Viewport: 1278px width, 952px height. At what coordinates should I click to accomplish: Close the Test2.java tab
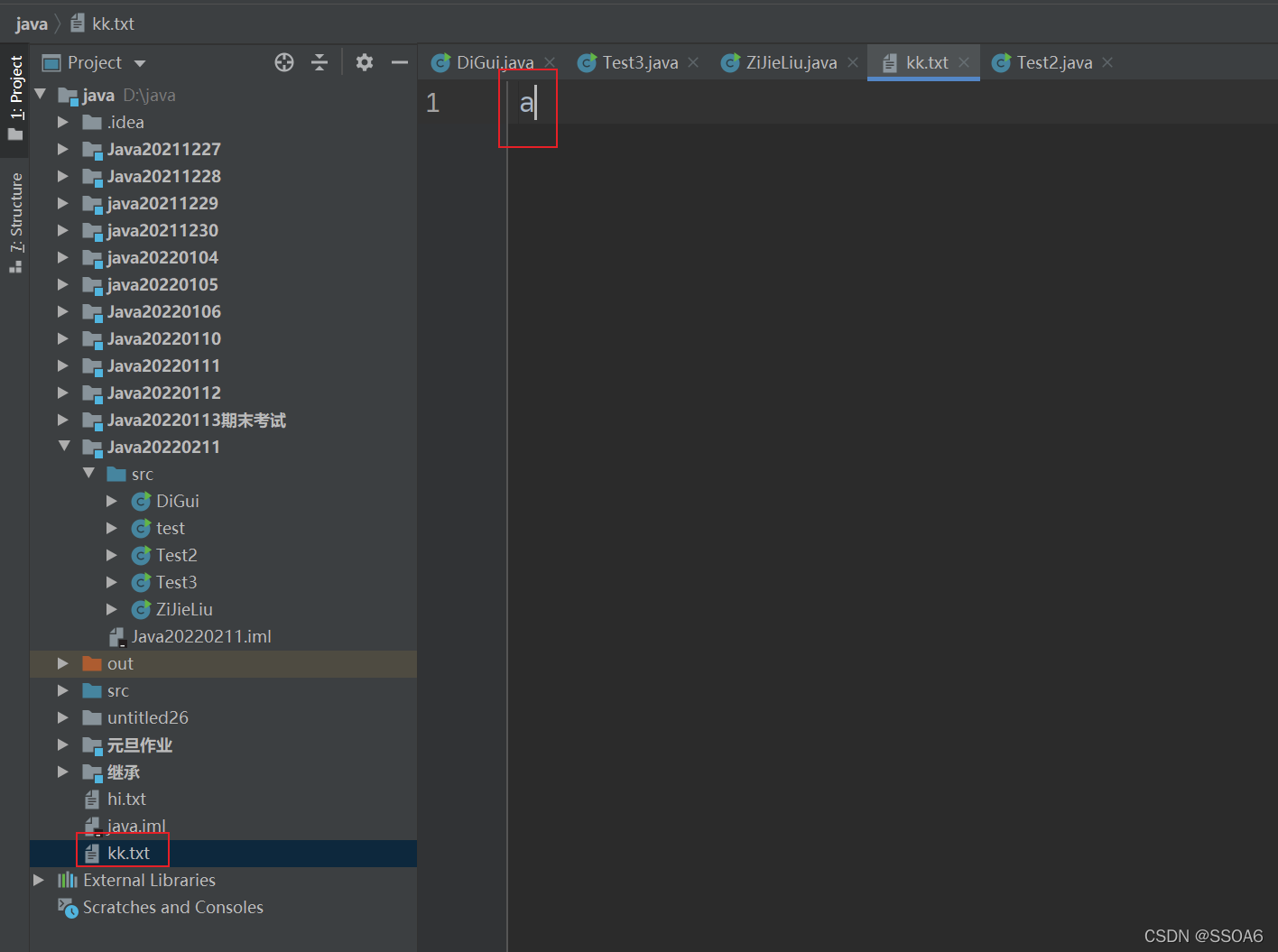(x=1107, y=62)
